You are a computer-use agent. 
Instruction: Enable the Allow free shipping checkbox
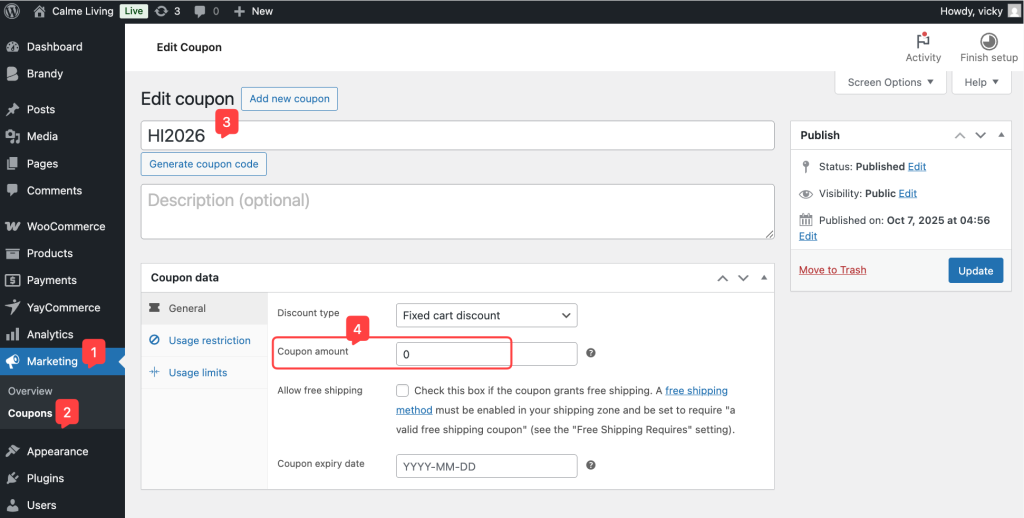(x=402, y=390)
